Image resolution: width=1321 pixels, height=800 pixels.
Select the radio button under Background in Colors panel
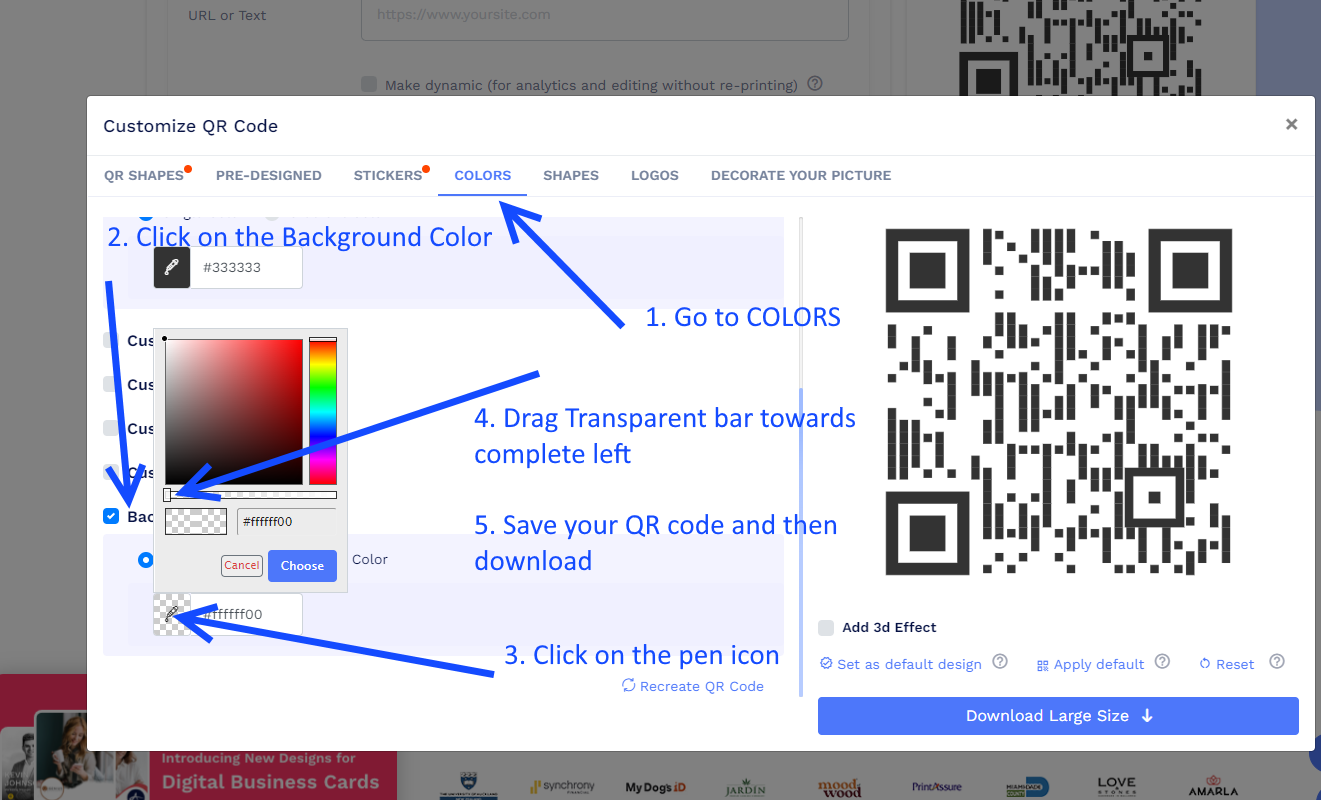[x=146, y=560]
